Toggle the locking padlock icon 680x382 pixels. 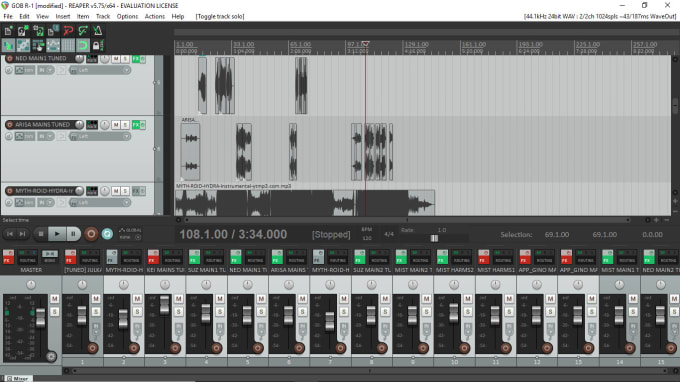pyautogui.click(x=98, y=45)
